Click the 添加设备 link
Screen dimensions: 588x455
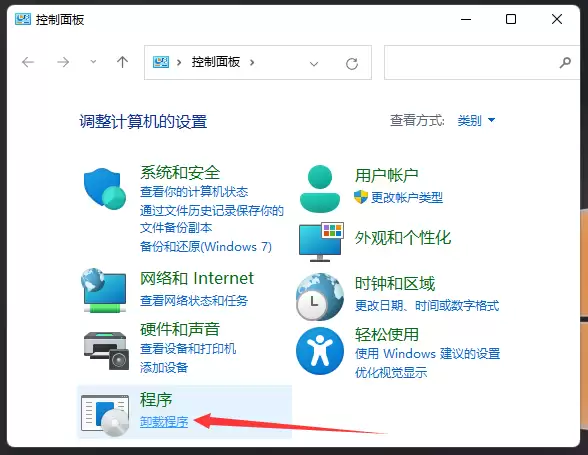click(x=164, y=367)
